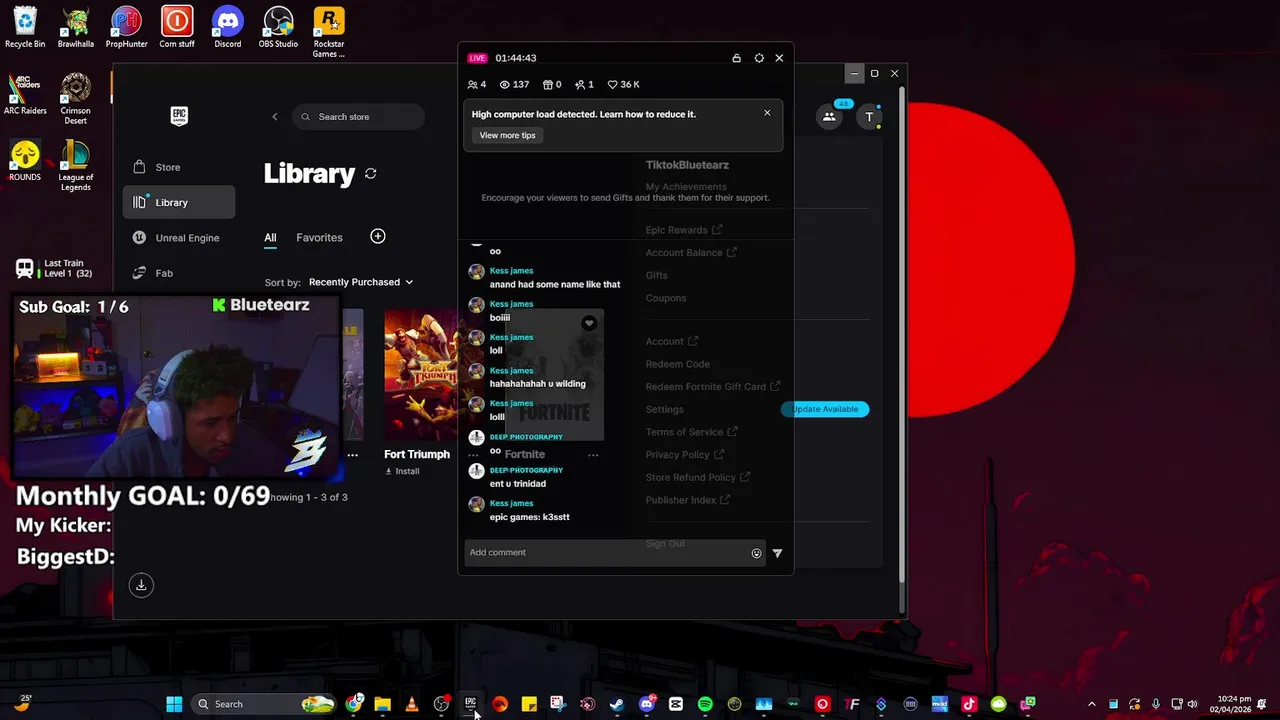Click the comment 'ent u trinidad'

[517, 484]
